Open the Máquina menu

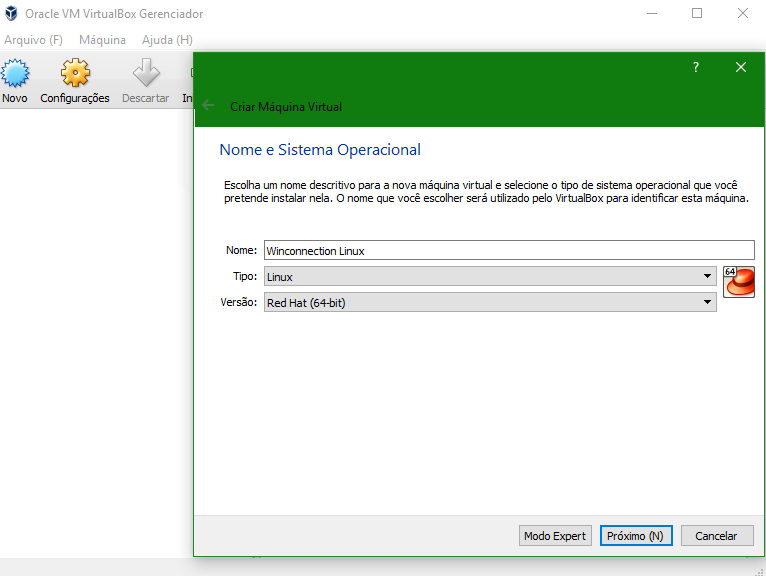pos(102,40)
